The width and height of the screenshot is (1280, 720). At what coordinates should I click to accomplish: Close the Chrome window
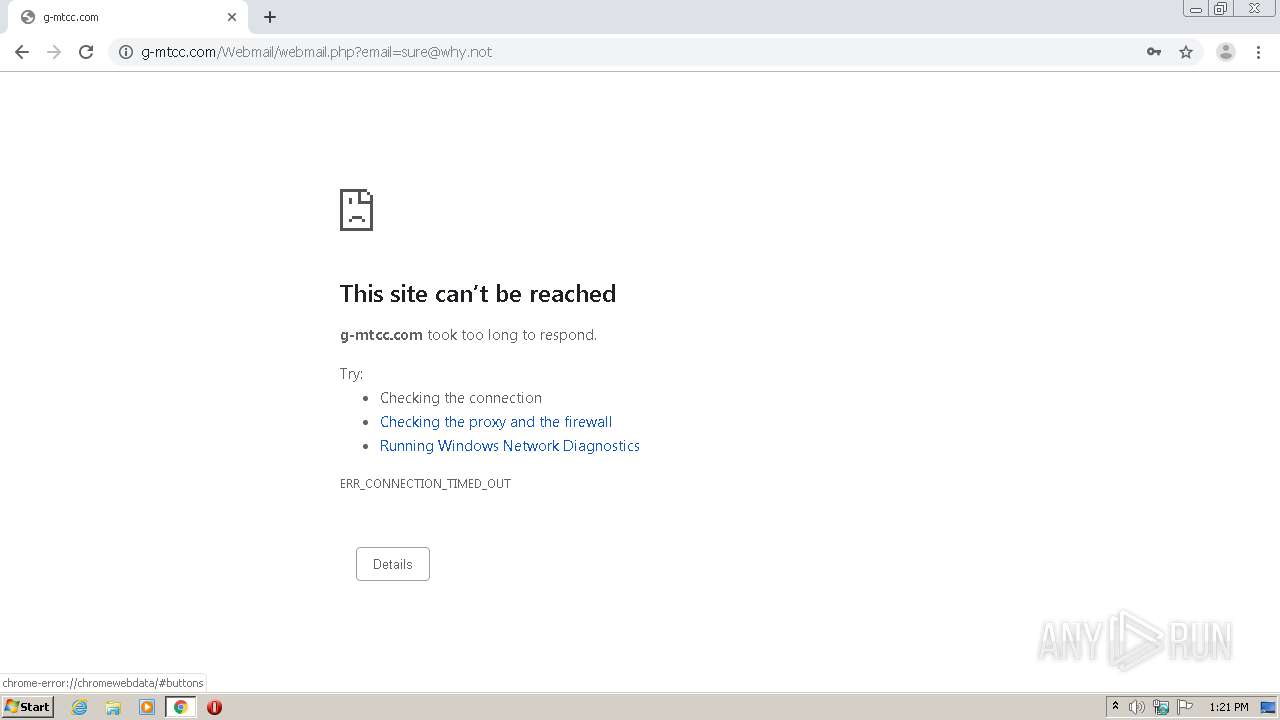pos(1254,9)
